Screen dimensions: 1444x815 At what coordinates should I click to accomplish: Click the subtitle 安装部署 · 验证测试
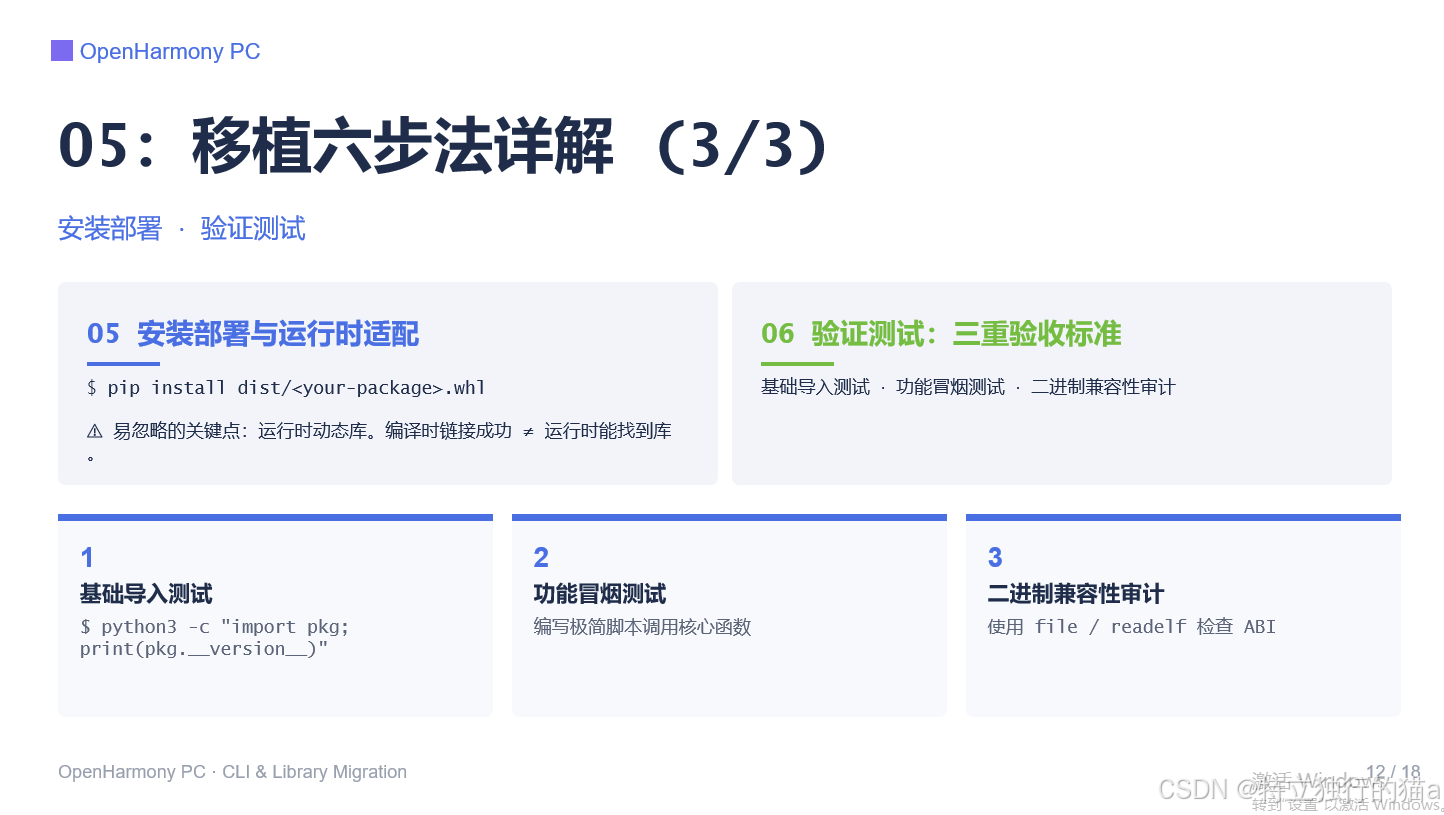(182, 229)
